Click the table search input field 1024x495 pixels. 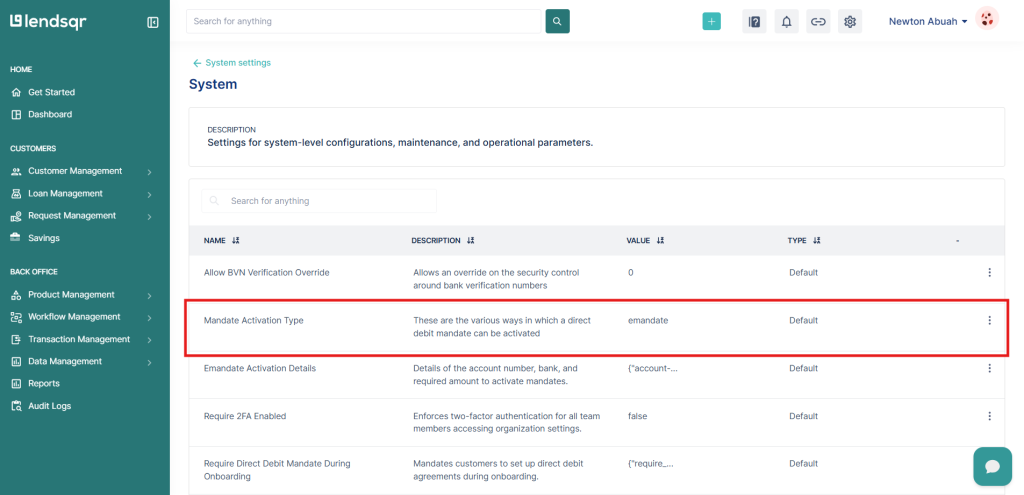tap(320, 201)
